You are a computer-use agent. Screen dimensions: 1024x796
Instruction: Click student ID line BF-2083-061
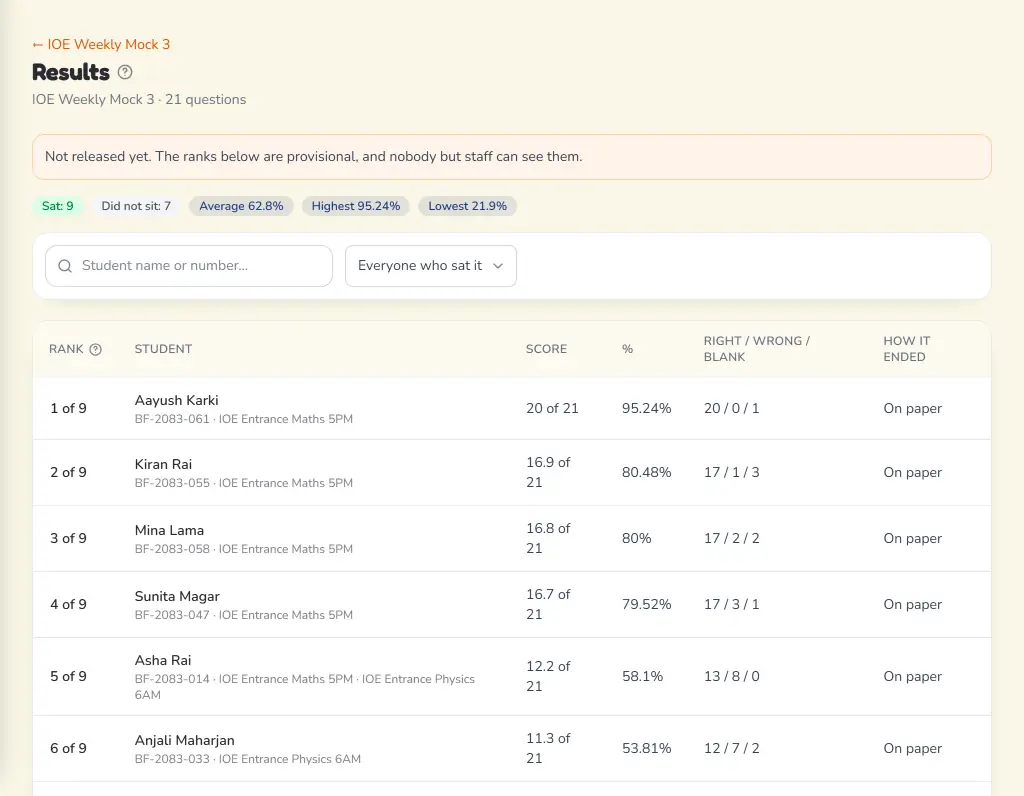[244, 419]
